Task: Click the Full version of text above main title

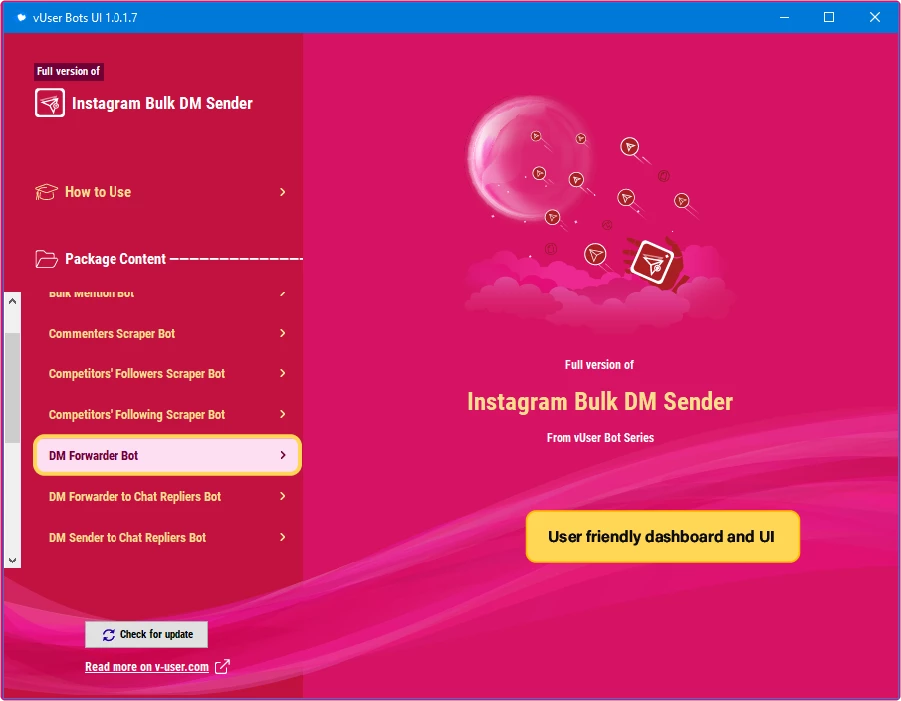Action: [599, 365]
